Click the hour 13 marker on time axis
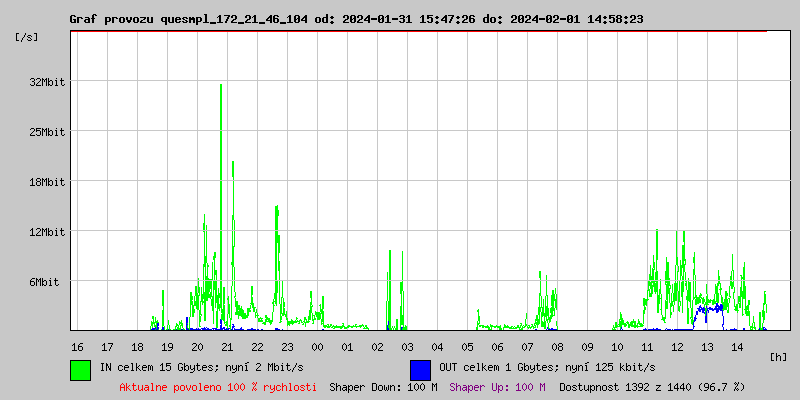Image resolution: width=800 pixels, height=400 pixels. 707,346
